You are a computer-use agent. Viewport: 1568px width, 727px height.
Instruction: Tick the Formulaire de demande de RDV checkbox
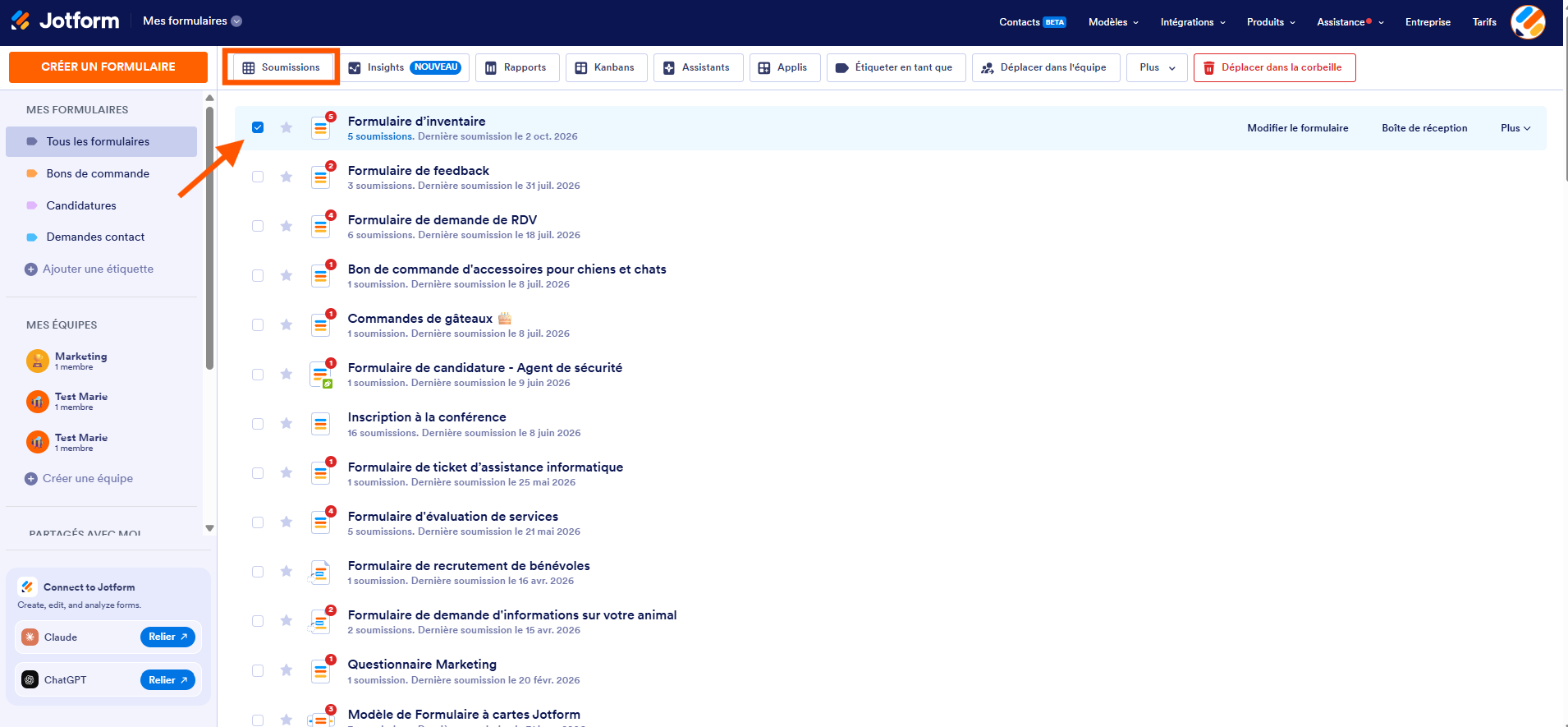point(258,226)
